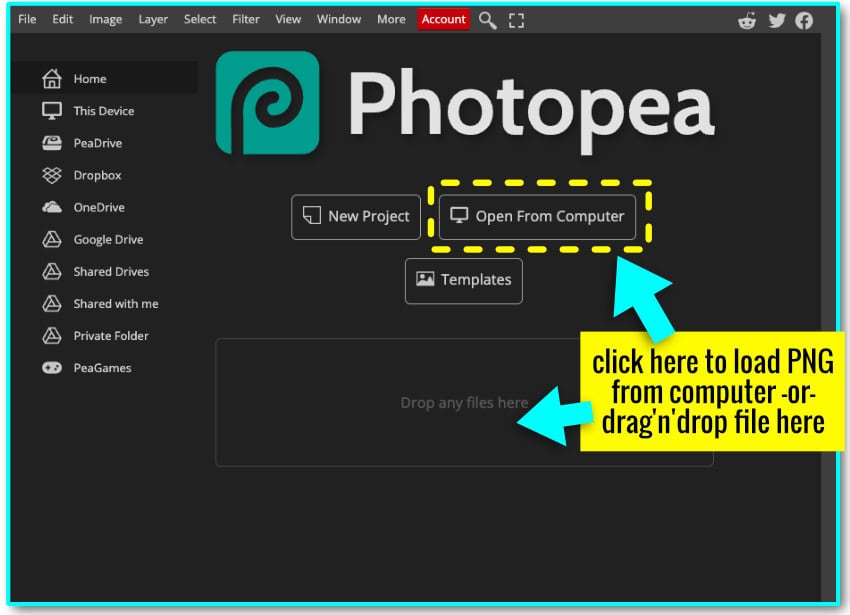Open Shared Drives in the sidebar
The height and width of the screenshot is (615, 850).
[x=104, y=271]
